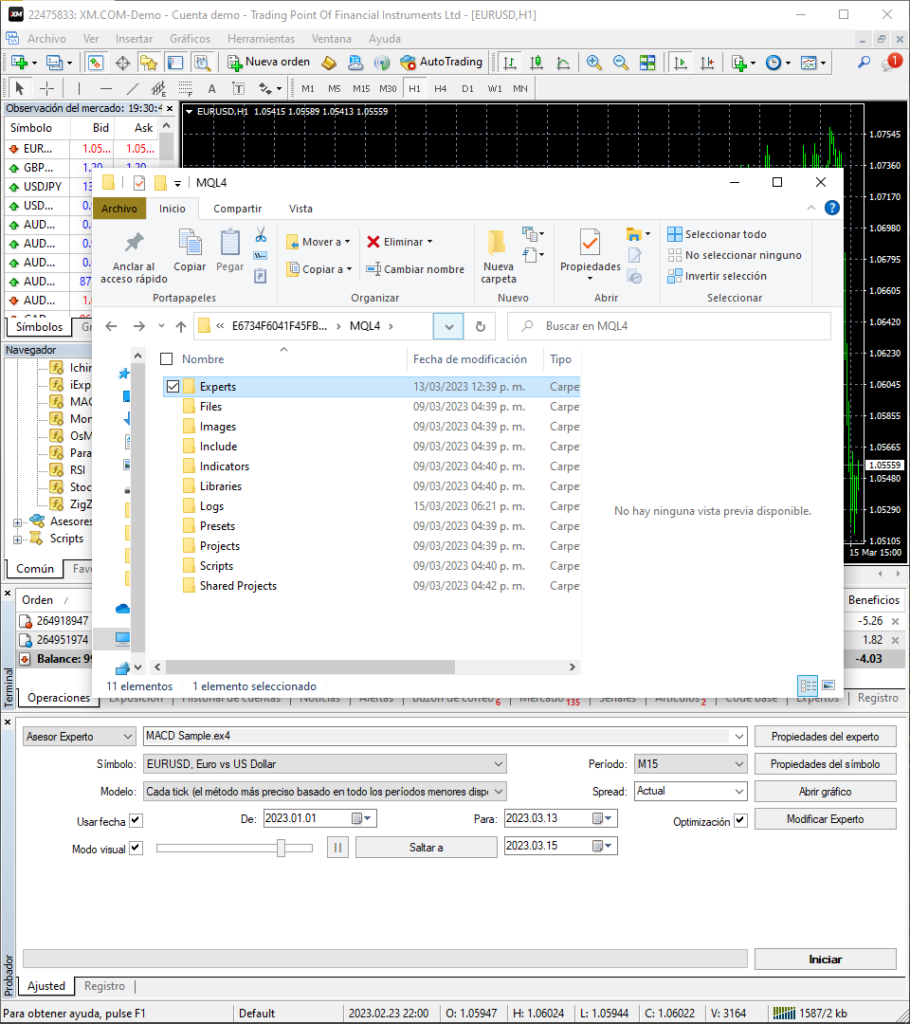Open the notifications bubble with red badge

click(891, 62)
